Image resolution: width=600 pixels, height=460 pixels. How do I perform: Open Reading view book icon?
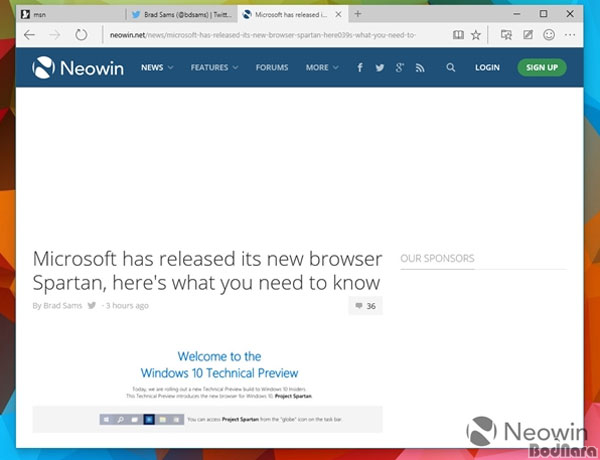click(x=458, y=35)
